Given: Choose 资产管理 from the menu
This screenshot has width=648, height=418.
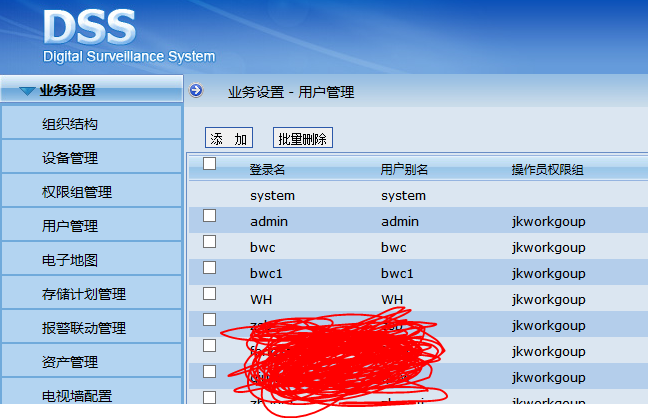Looking at the screenshot, I should tap(70, 362).
